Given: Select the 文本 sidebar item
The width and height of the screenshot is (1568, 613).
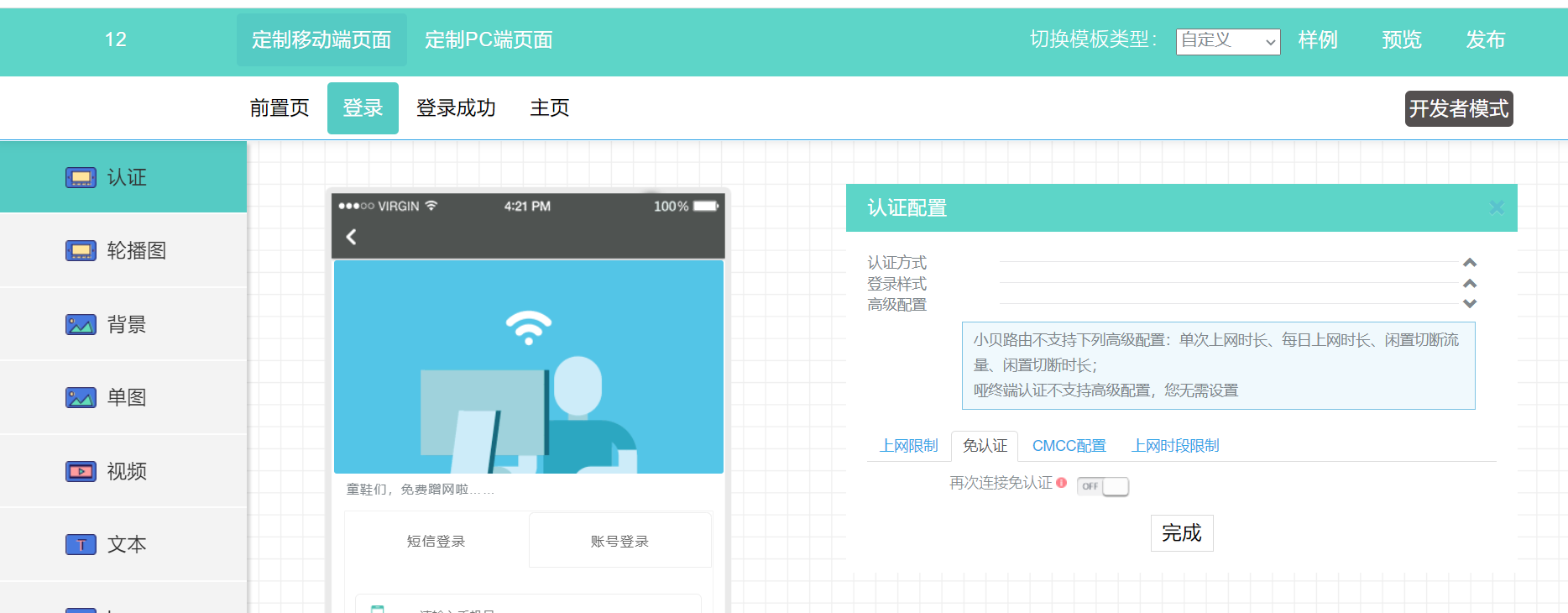Looking at the screenshot, I should (123, 544).
